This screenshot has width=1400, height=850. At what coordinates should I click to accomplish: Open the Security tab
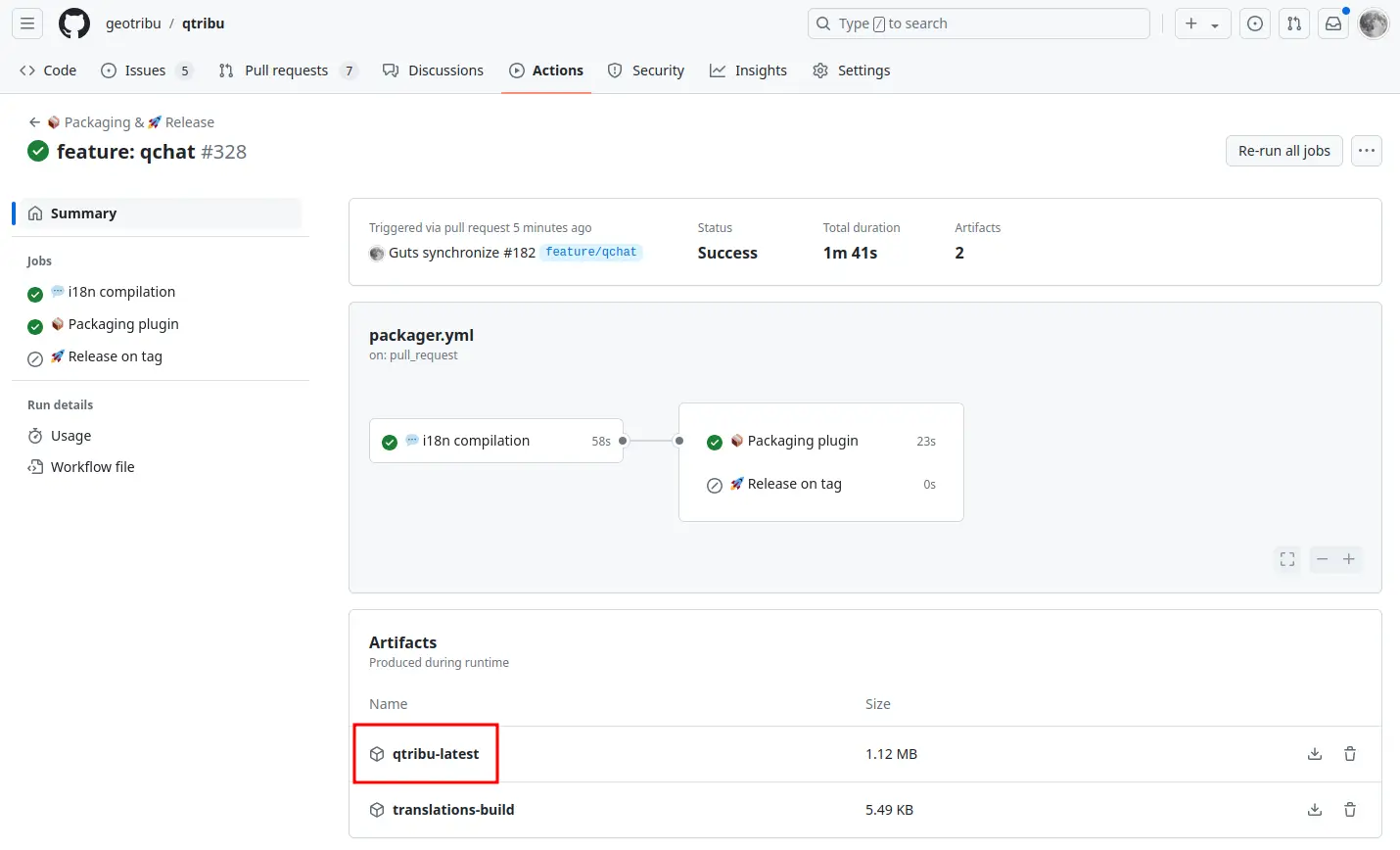646,71
